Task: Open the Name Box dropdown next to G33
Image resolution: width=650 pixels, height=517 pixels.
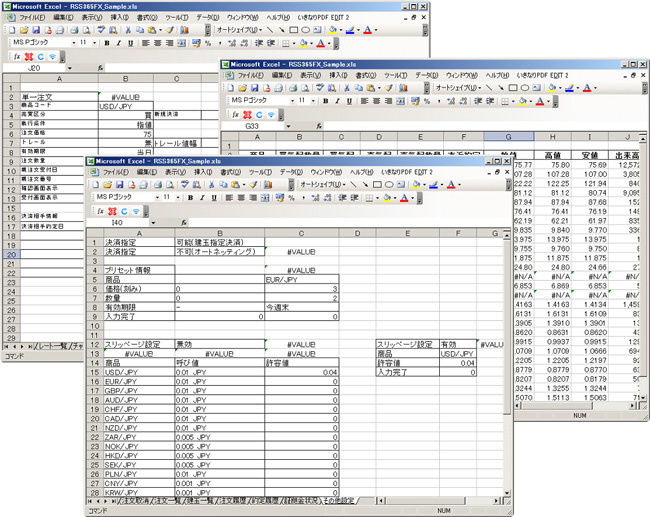Action: (288, 126)
